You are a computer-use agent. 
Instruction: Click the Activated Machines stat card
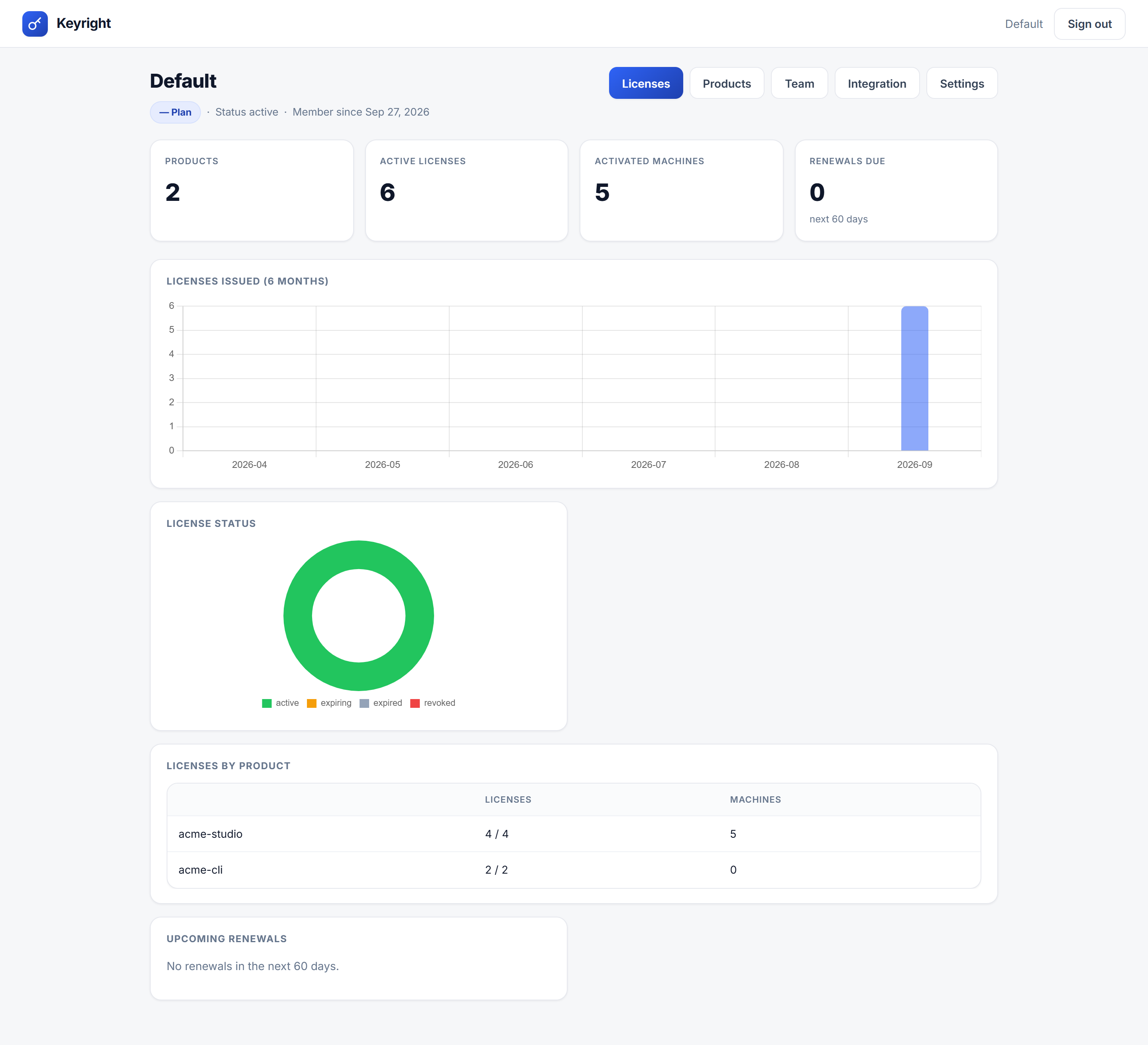click(x=681, y=190)
